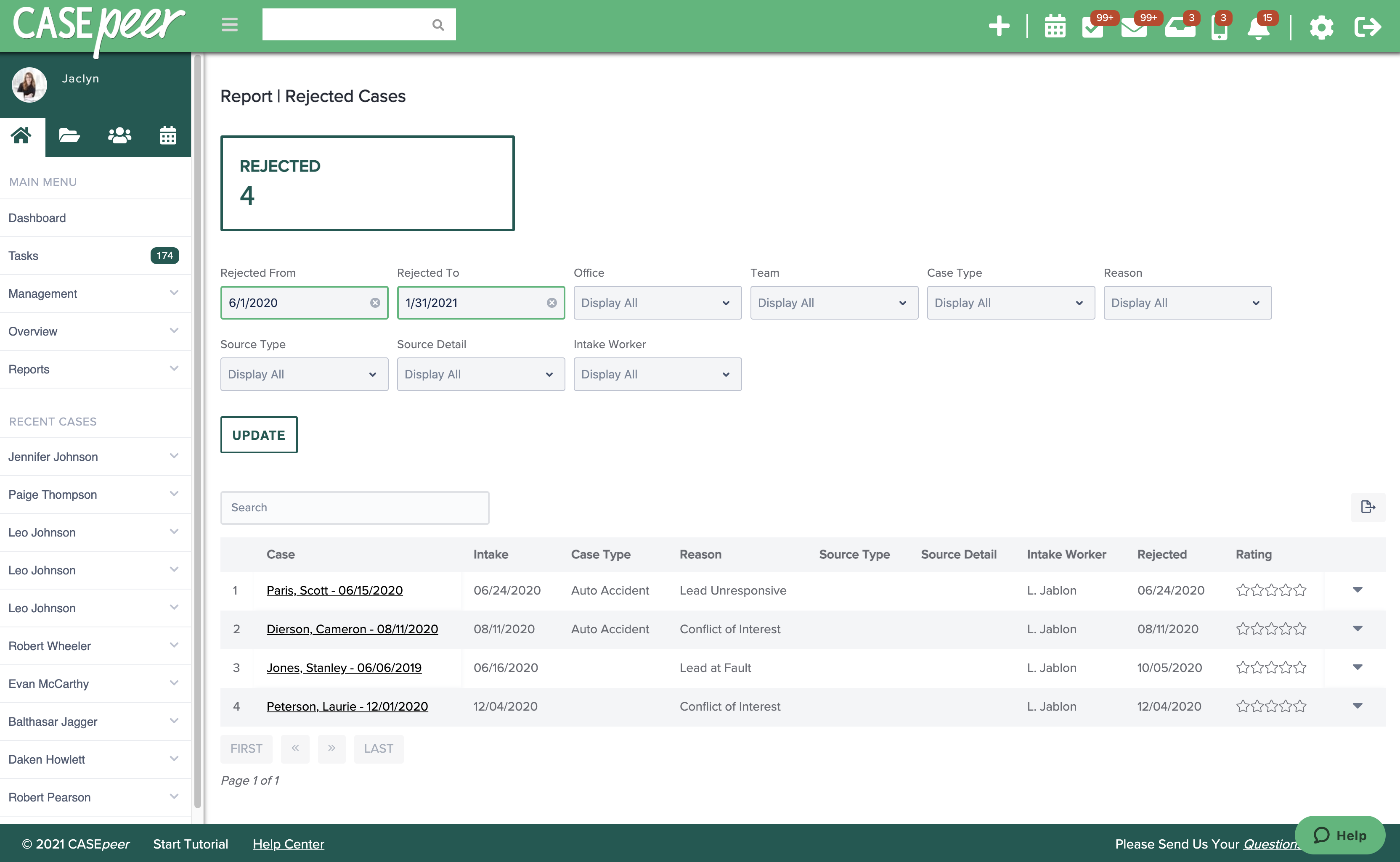Open the Dierson, Cameron case link
Viewport: 1400px width, 862px height.
tap(352, 629)
